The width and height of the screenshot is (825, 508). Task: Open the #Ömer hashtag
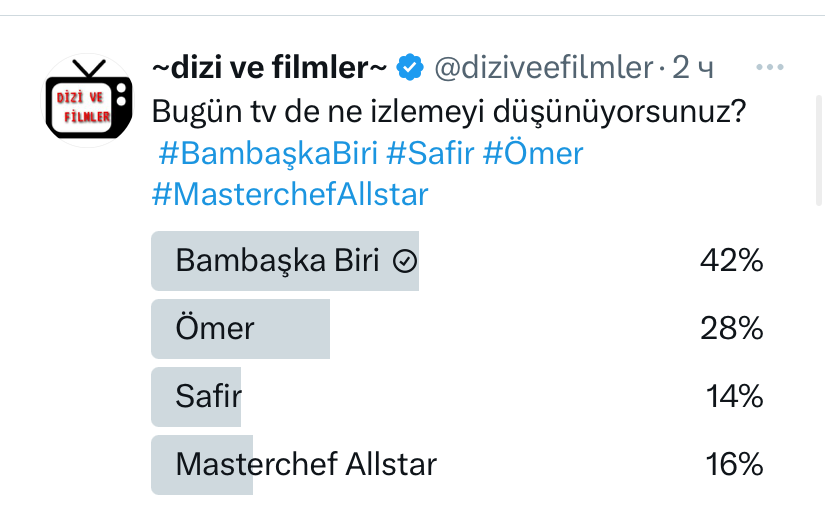click(532, 154)
